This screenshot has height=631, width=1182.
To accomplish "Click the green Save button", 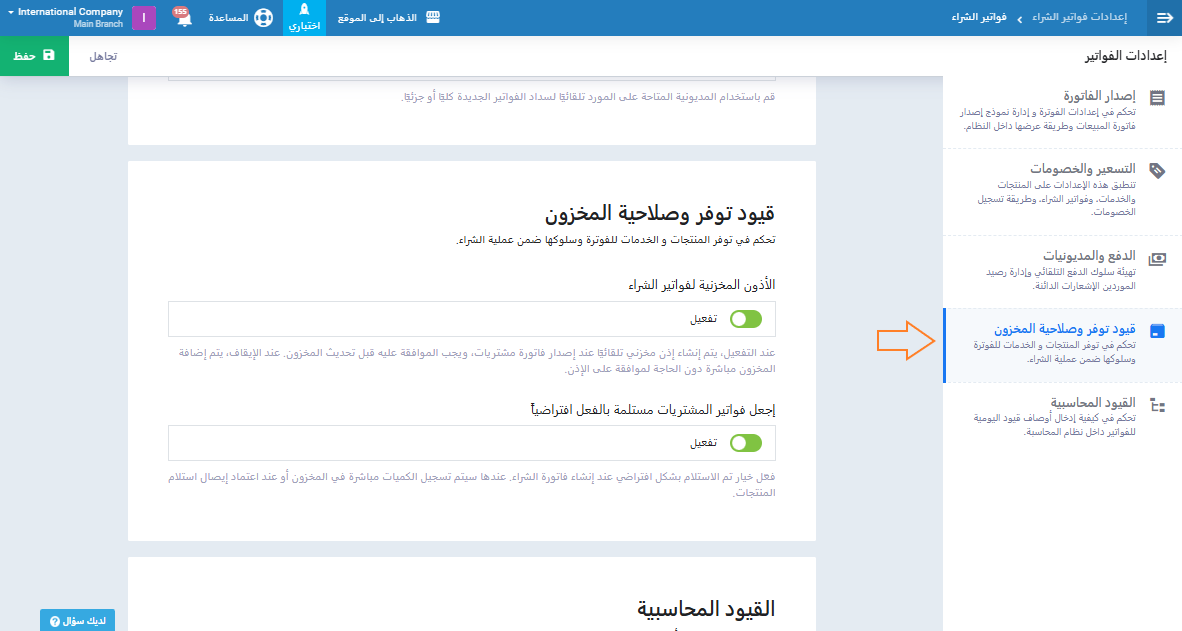I will click(34, 56).
